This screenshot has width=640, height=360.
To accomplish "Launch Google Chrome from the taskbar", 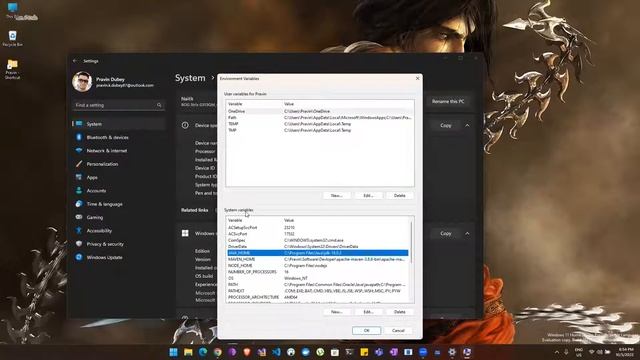I will coord(218,352).
